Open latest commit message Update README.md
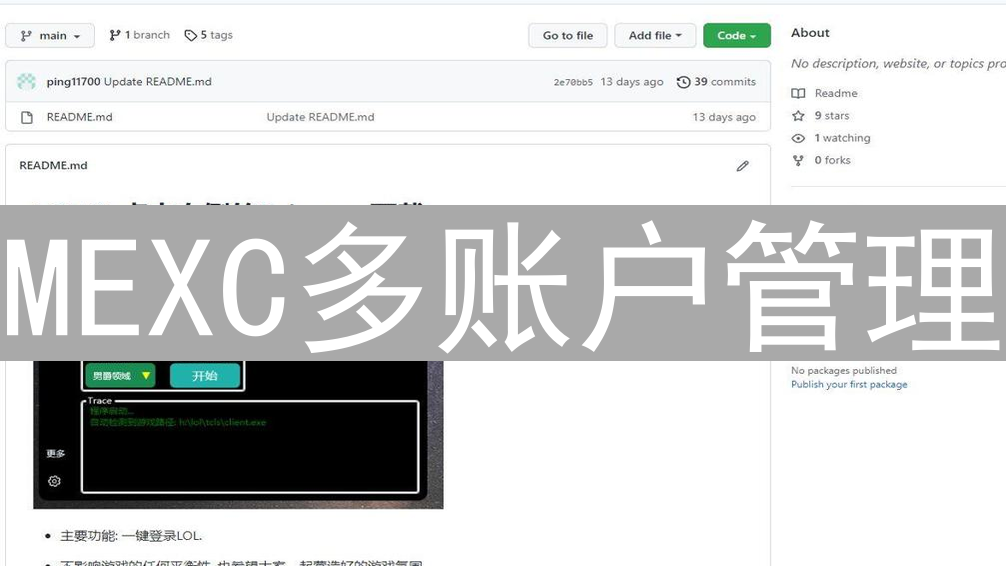 pyautogui.click(x=158, y=81)
